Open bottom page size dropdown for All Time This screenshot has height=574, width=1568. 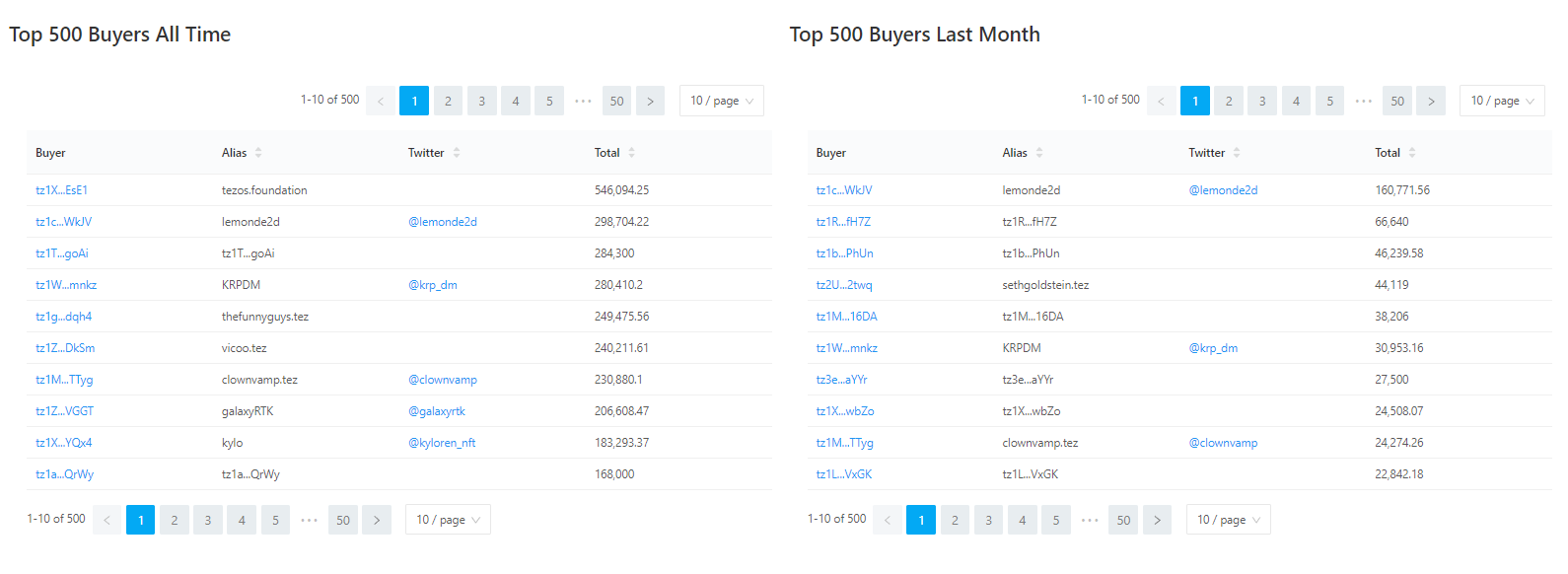(x=448, y=520)
